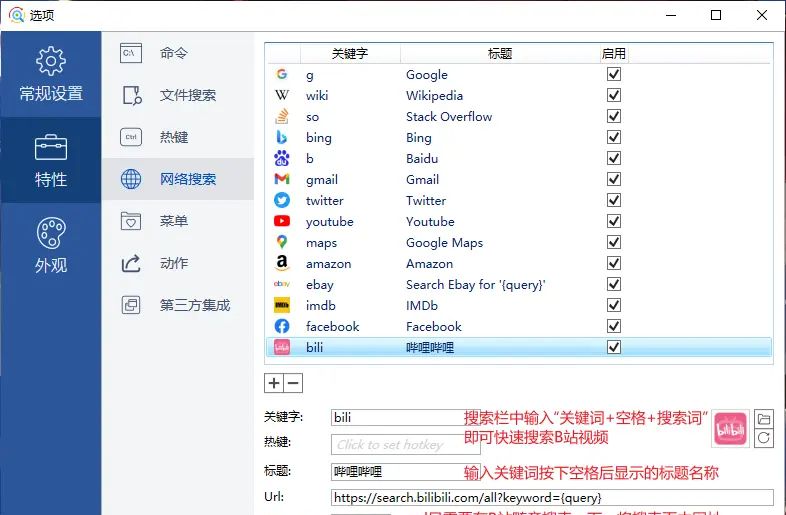The width and height of the screenshot is (786, 515).
Task: Reset the entry icon with refresh button
Action: pyautogui.click(x=763, y=438)
